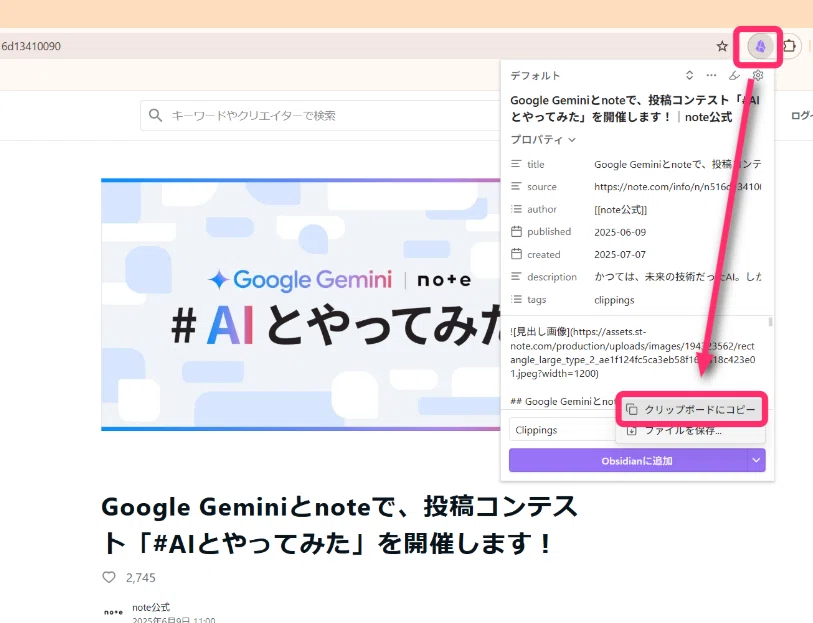Activate the highlighter pen icon
The image size is (813, 623).
pos(734,76)
